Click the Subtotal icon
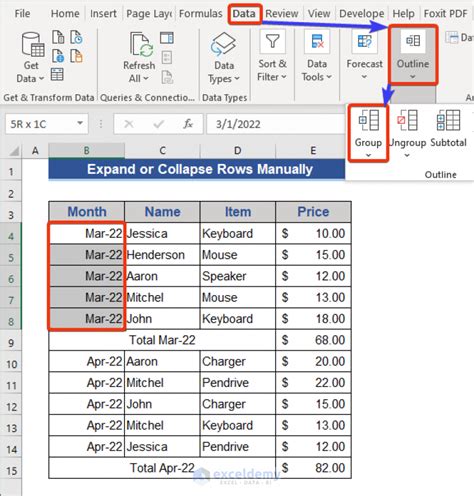 coord(448,120)
